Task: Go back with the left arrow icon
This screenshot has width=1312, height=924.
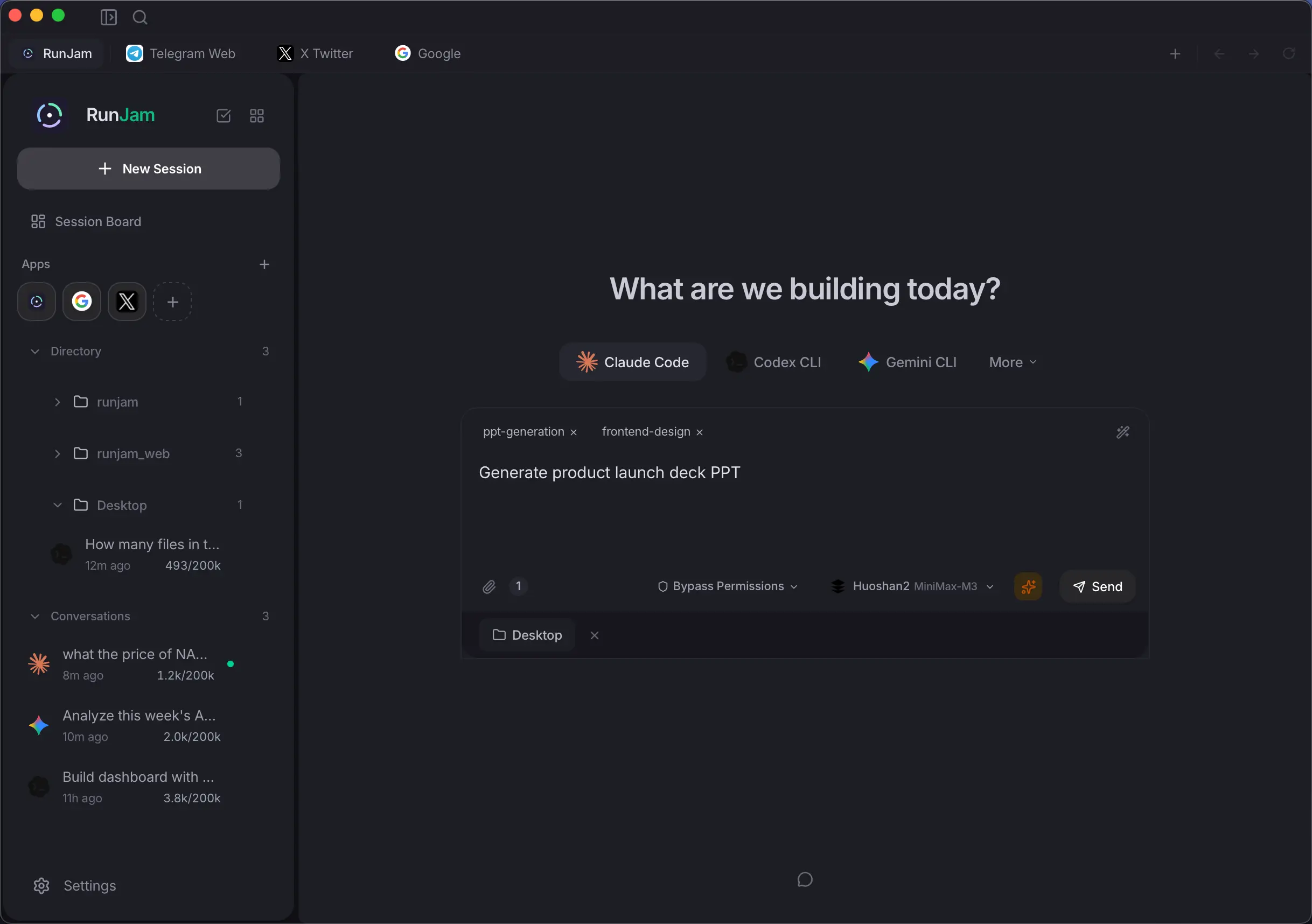Action: (x=1219, y=54)
